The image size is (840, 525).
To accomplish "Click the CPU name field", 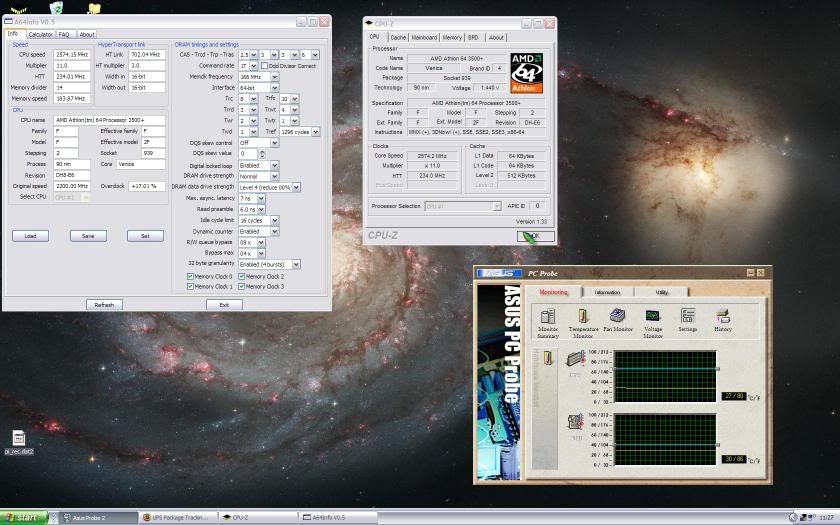I will click(x=109, y=121).
